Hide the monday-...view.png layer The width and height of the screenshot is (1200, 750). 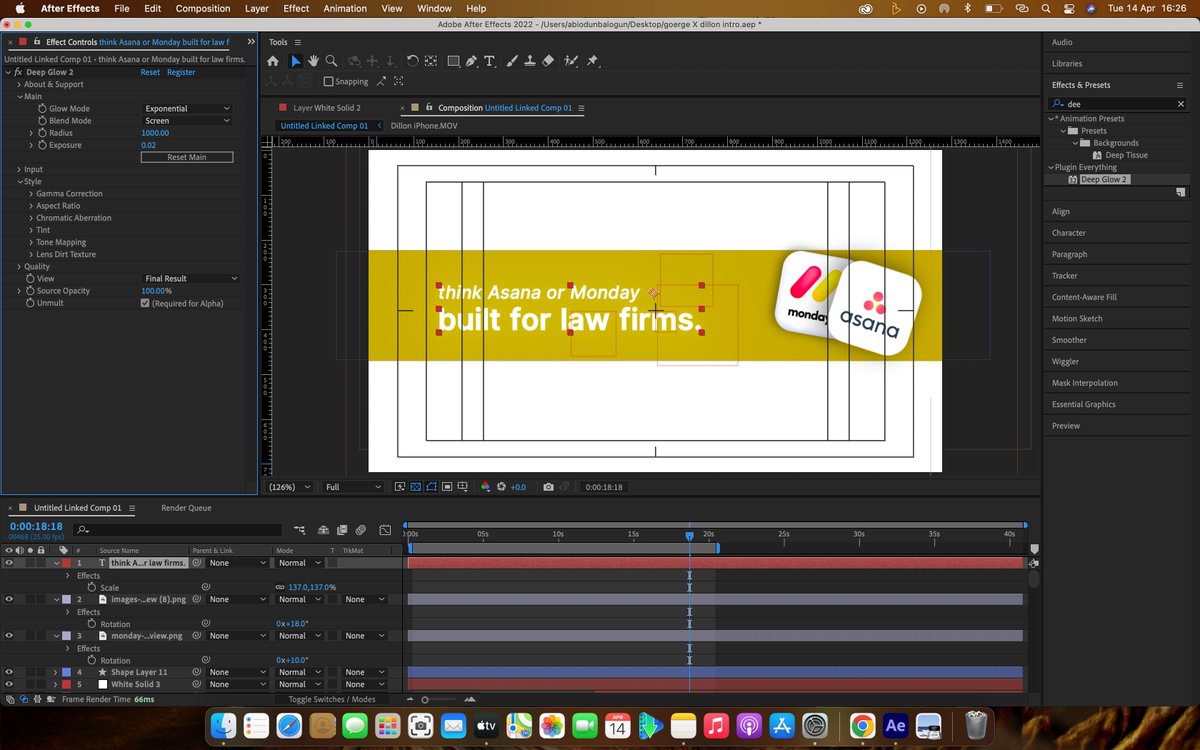[x=8, y=636]
